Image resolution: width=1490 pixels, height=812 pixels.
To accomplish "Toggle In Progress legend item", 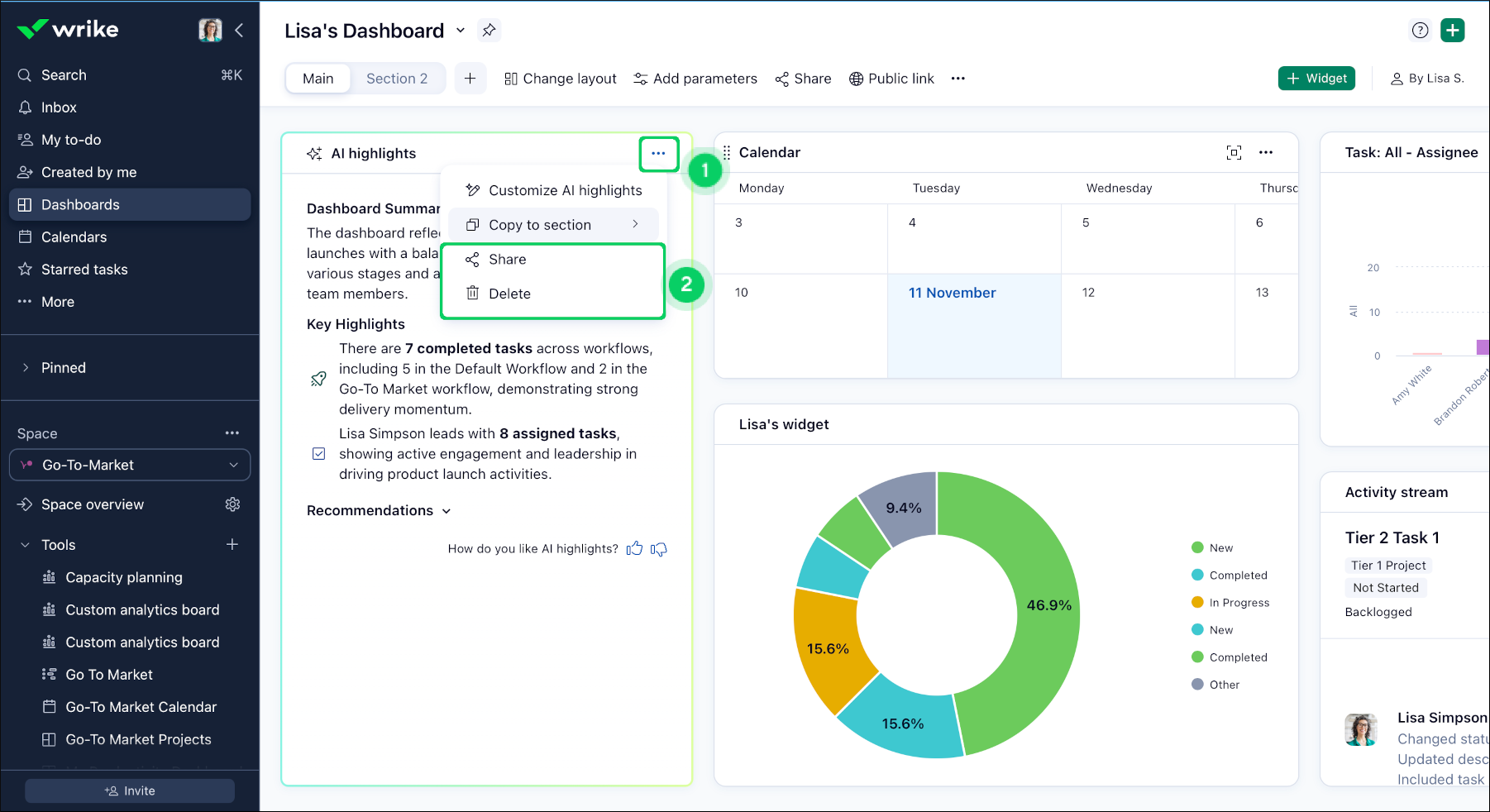I will tap(1238, 603).
